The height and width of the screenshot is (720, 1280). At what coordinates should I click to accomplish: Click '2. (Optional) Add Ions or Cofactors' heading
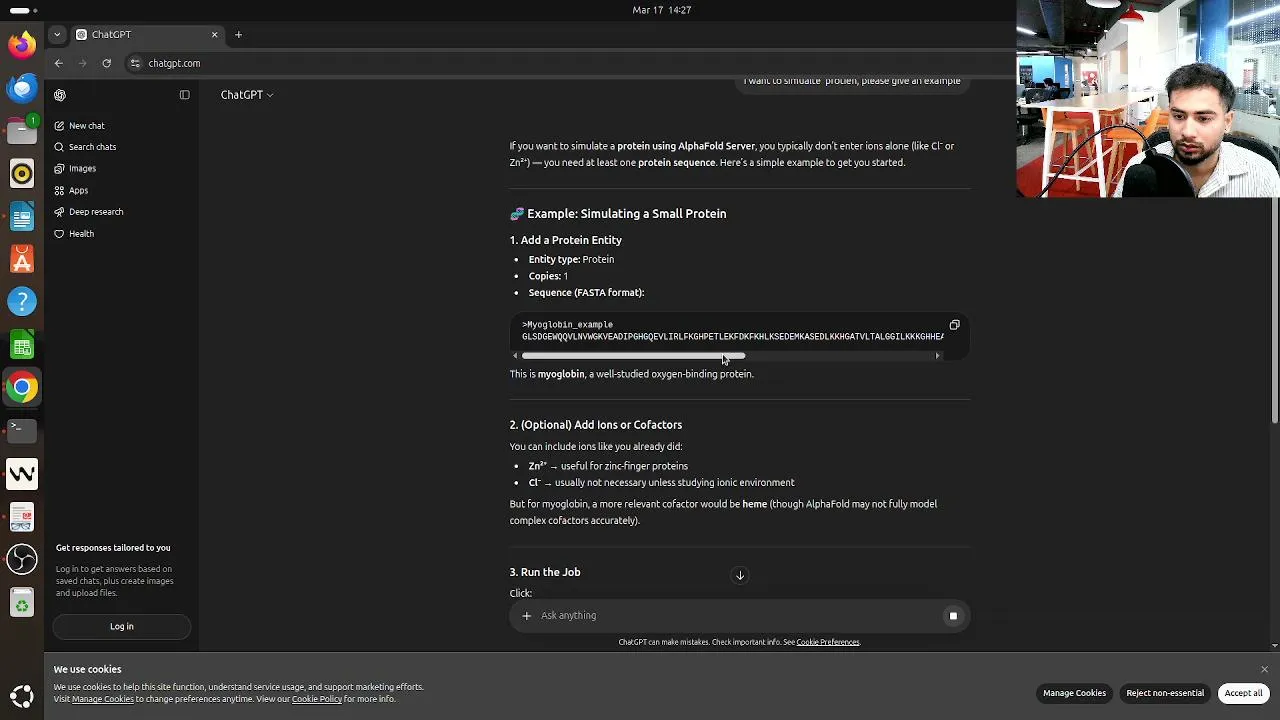[x=596, y=425]
